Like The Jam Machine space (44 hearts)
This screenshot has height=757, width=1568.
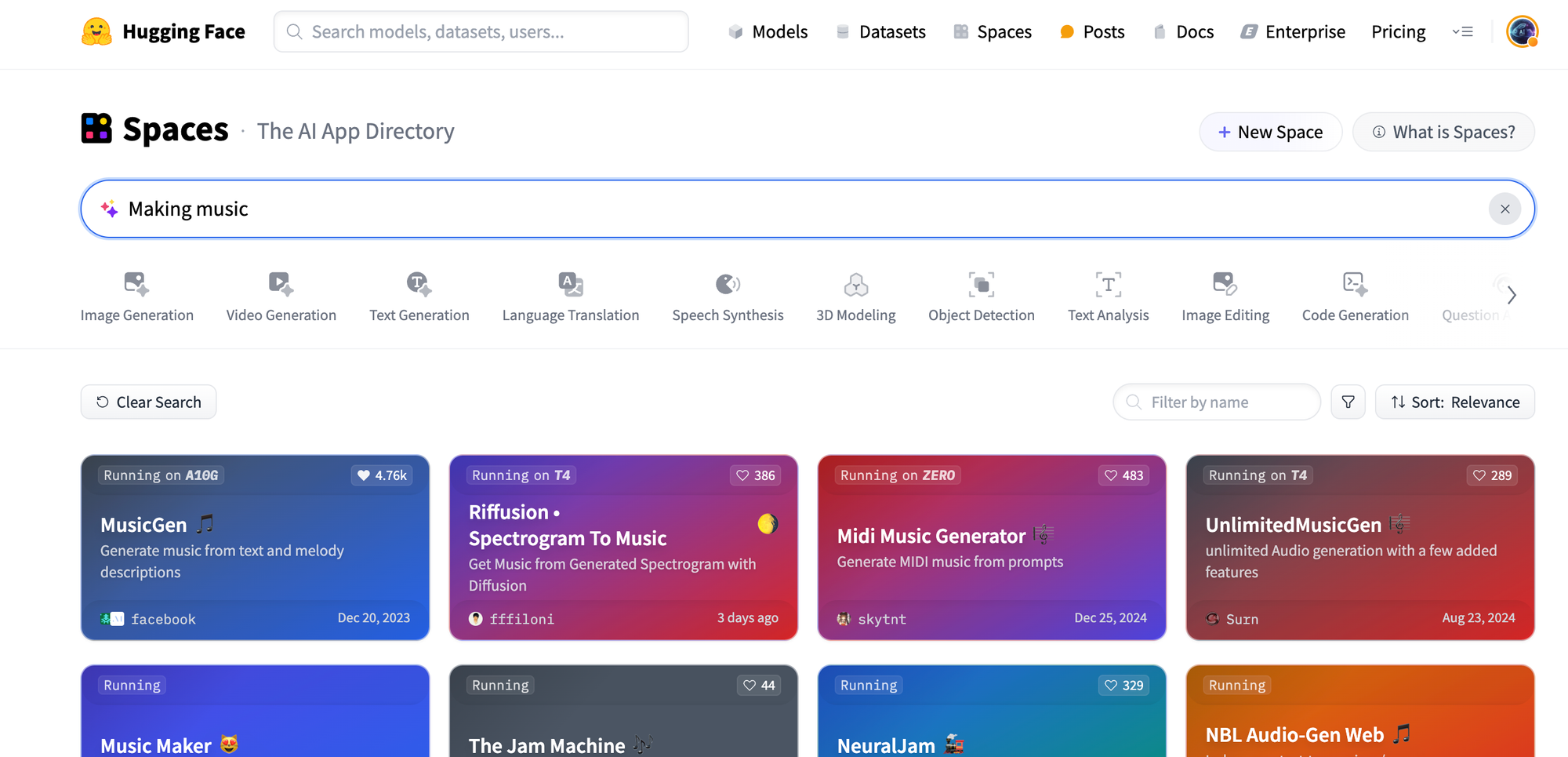click(759, 686)
